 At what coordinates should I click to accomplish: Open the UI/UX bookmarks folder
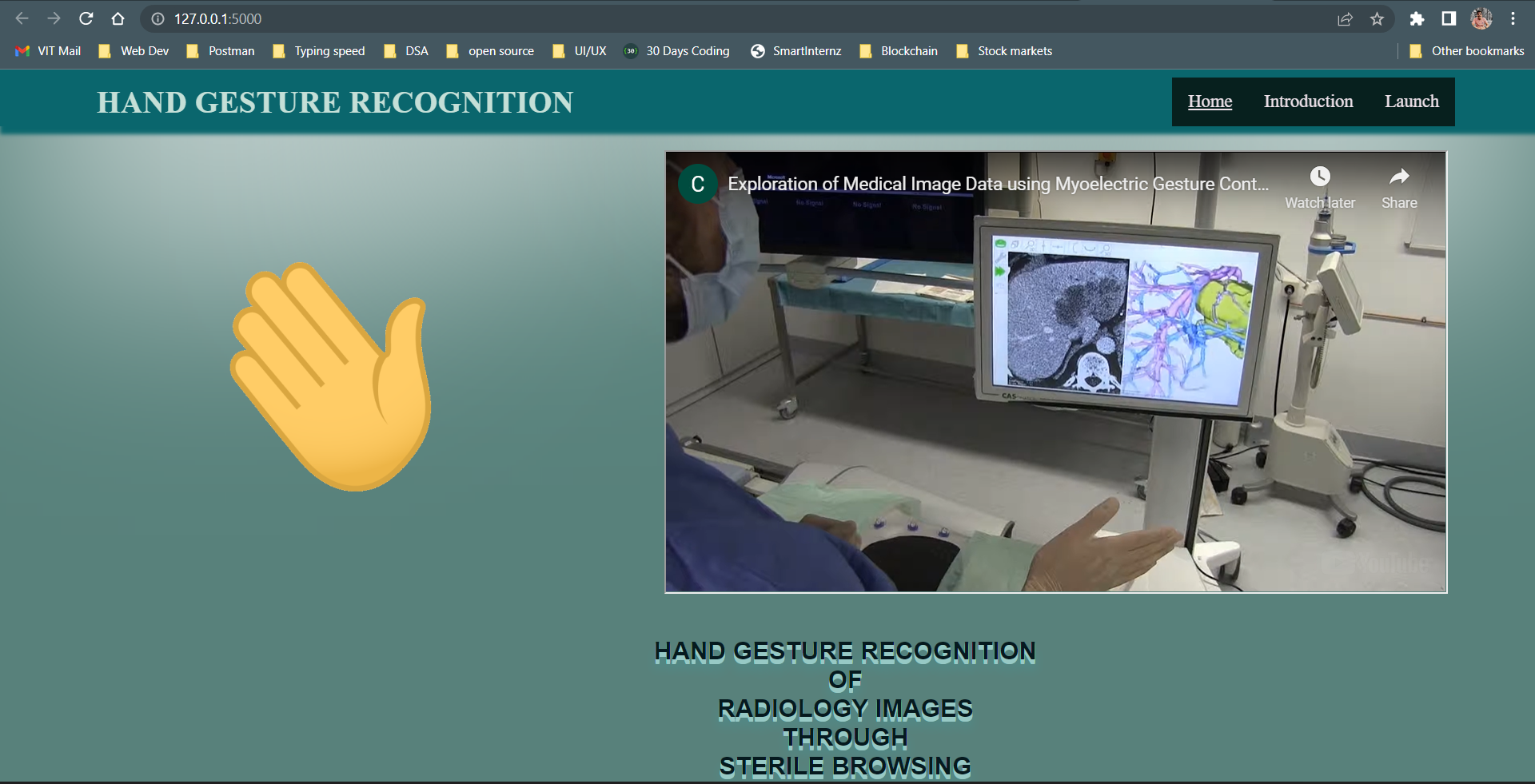(580, 51)
